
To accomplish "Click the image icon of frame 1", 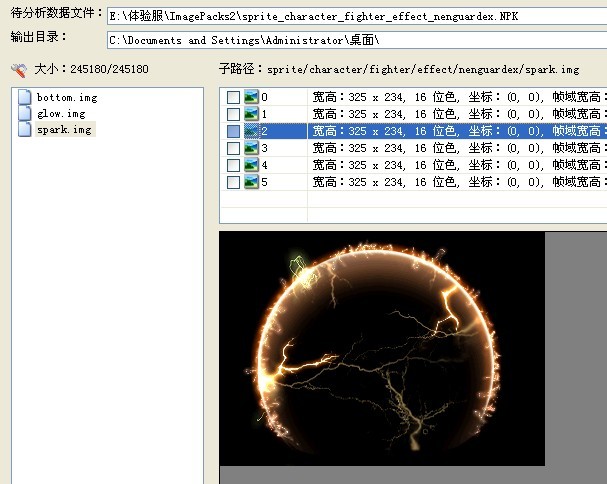I will 251,114.
